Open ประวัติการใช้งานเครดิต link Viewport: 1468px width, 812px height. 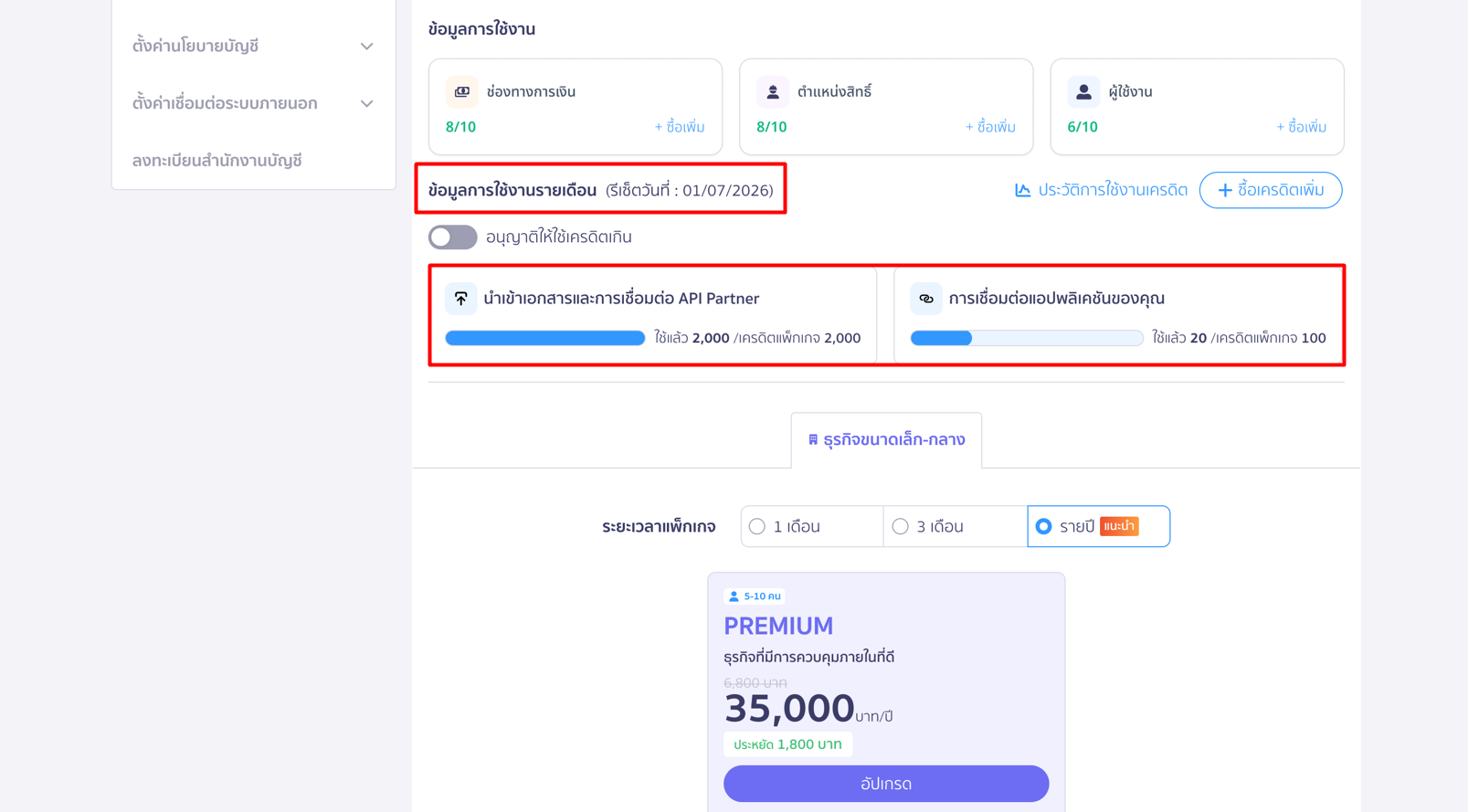1102,190
